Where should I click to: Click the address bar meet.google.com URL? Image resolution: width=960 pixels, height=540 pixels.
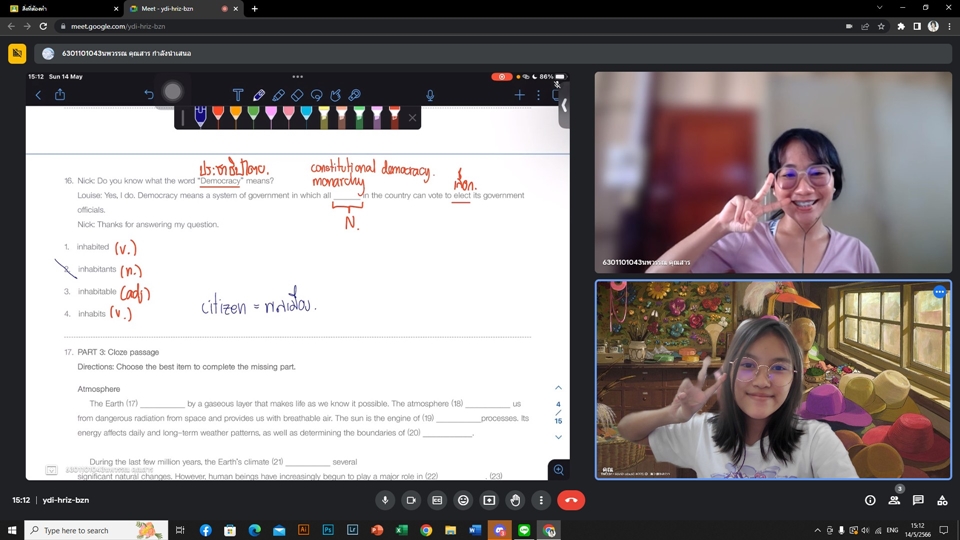pos(118,26)
